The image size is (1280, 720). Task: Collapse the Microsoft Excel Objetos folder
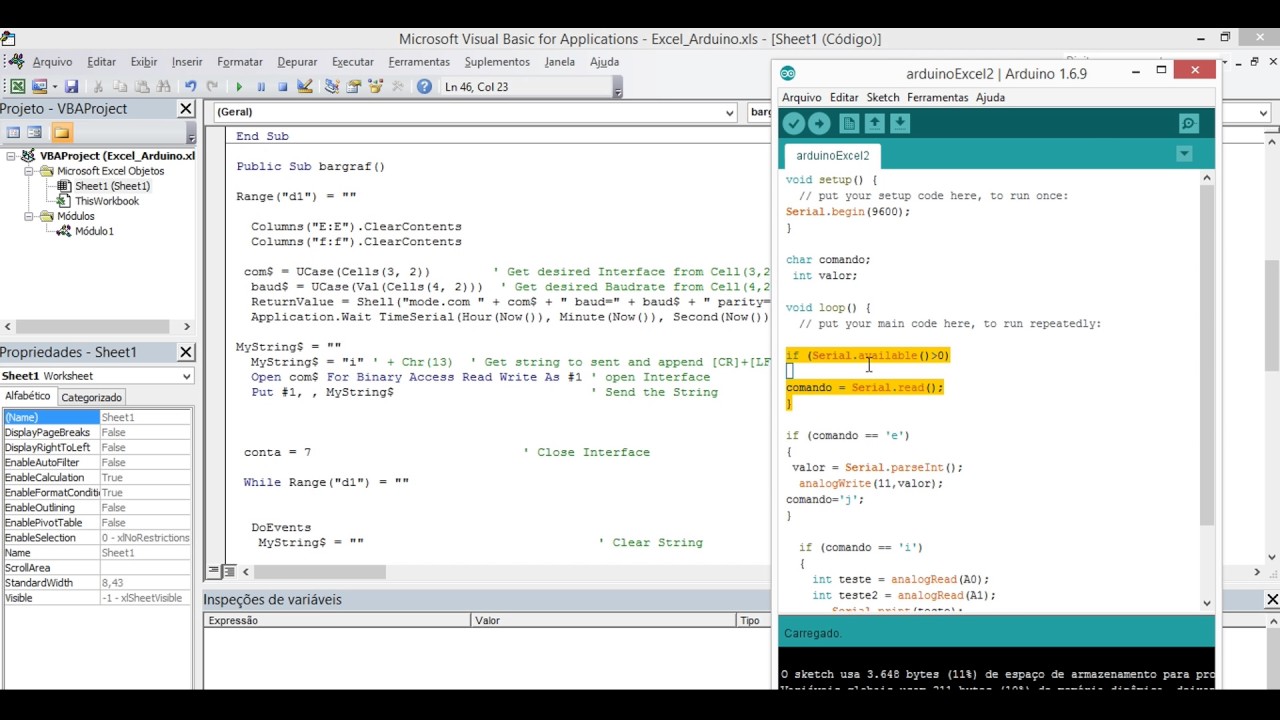click(30, 171)
